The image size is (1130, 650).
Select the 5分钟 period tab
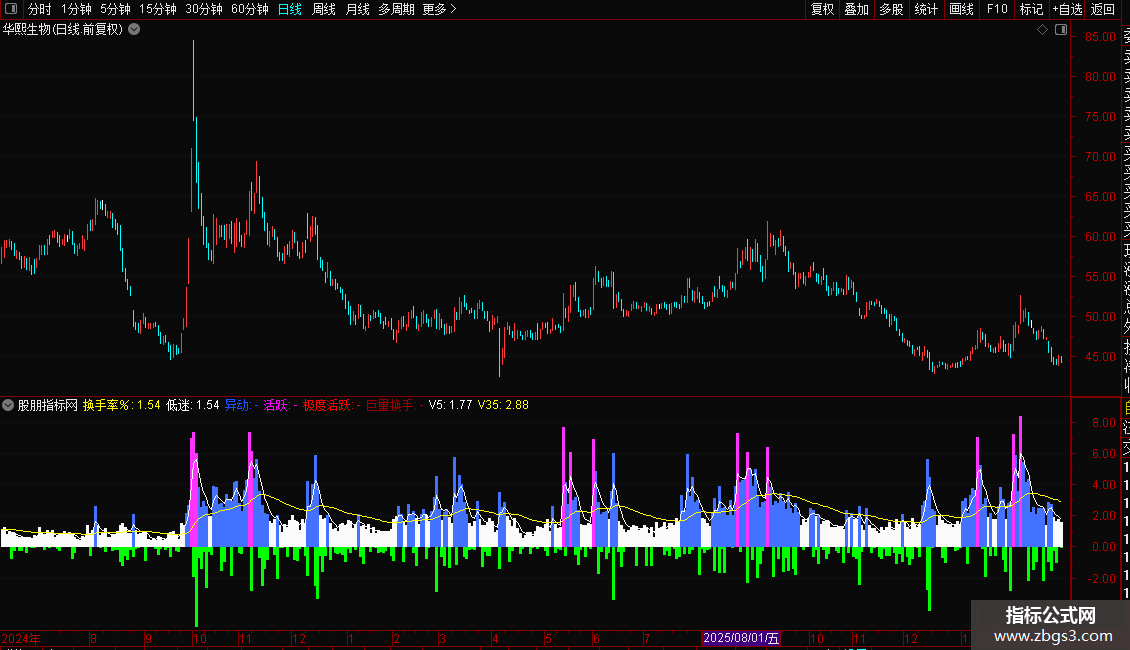(x=115, y=9)
